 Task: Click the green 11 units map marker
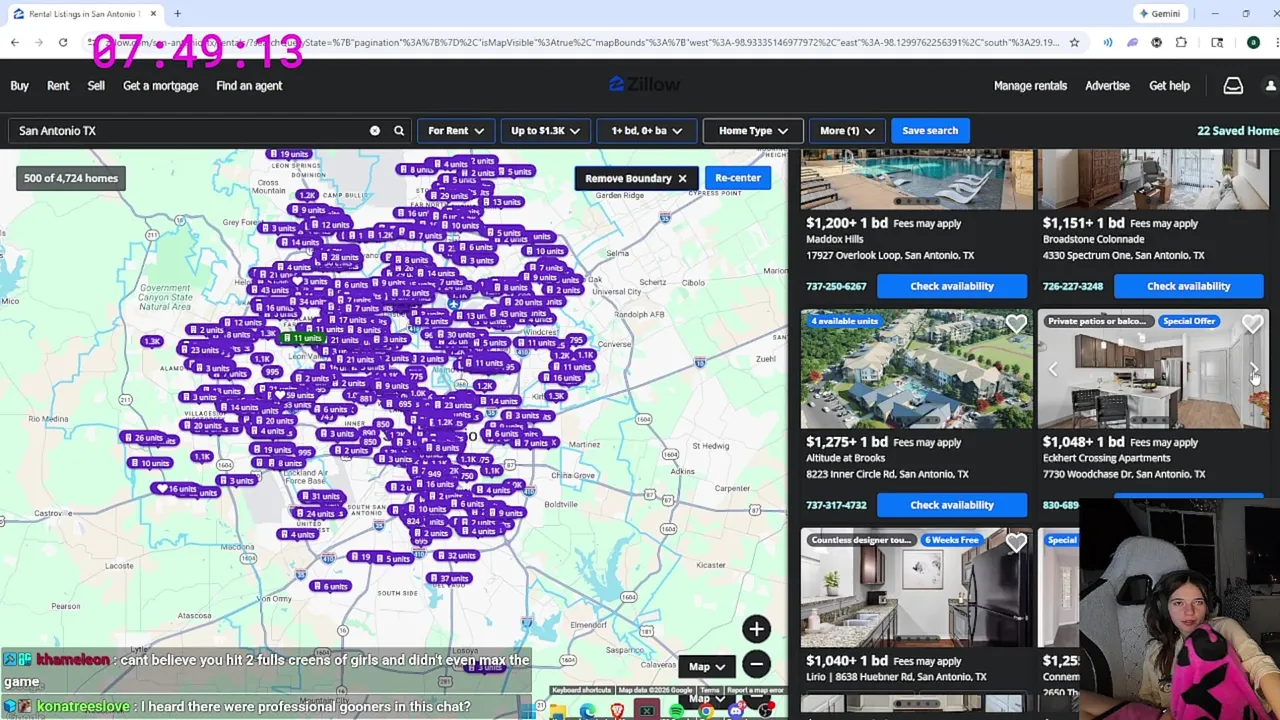pos(302,339)
